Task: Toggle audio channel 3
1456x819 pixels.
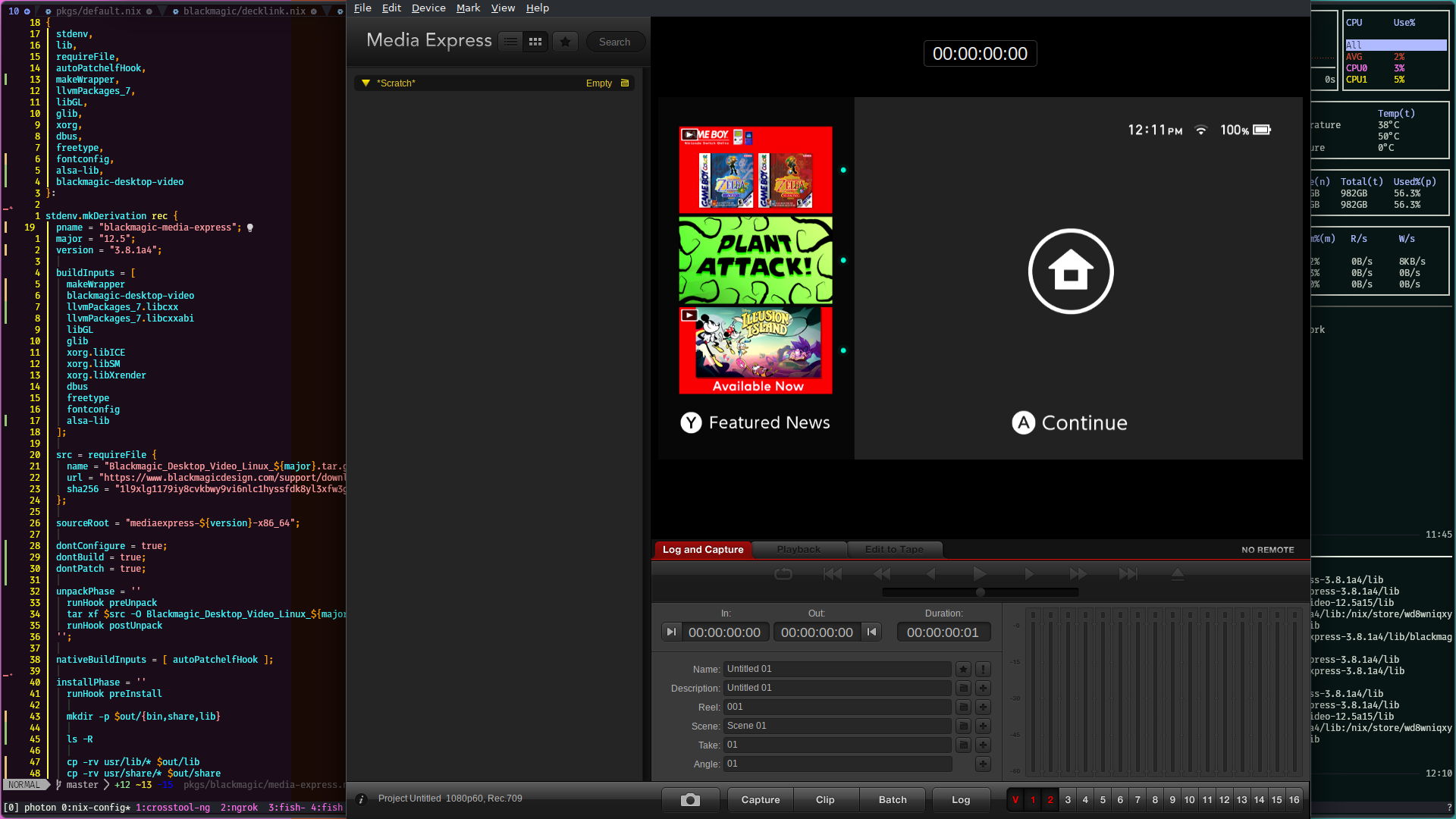Action: pos(1068,800)
